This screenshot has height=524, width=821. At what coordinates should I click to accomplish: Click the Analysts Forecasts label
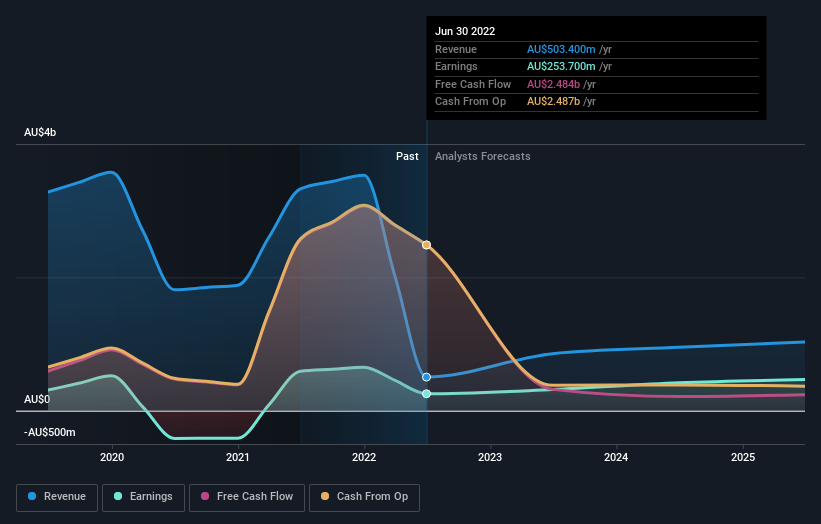tap(483, 157)
